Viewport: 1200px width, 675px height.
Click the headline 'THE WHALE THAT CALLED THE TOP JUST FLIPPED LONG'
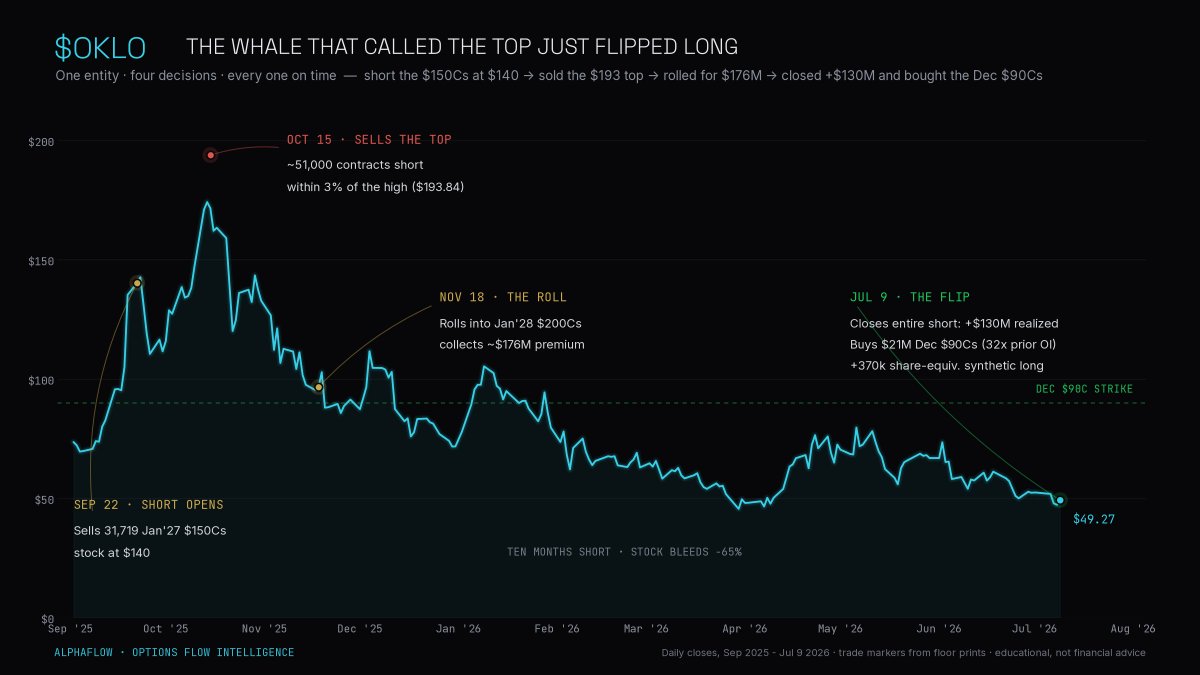462,47
